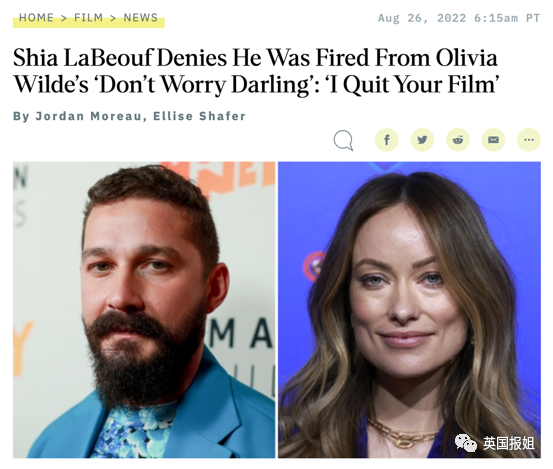Screen dimensions: 553x469
Task: Open the NEWS breadcrumb section
Action: 140,18
